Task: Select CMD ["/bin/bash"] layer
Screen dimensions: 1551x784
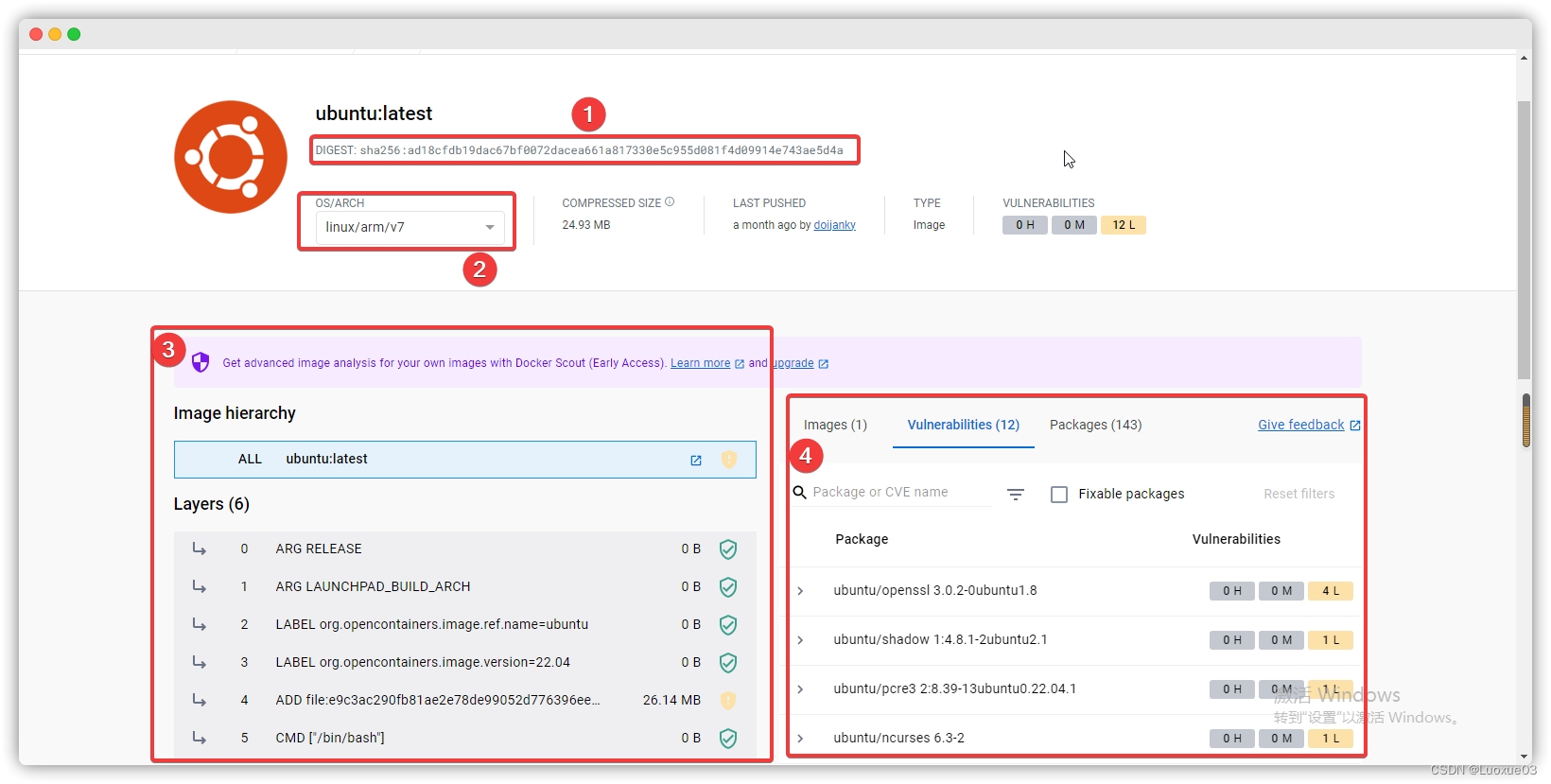Action: [x=464, y=739]
